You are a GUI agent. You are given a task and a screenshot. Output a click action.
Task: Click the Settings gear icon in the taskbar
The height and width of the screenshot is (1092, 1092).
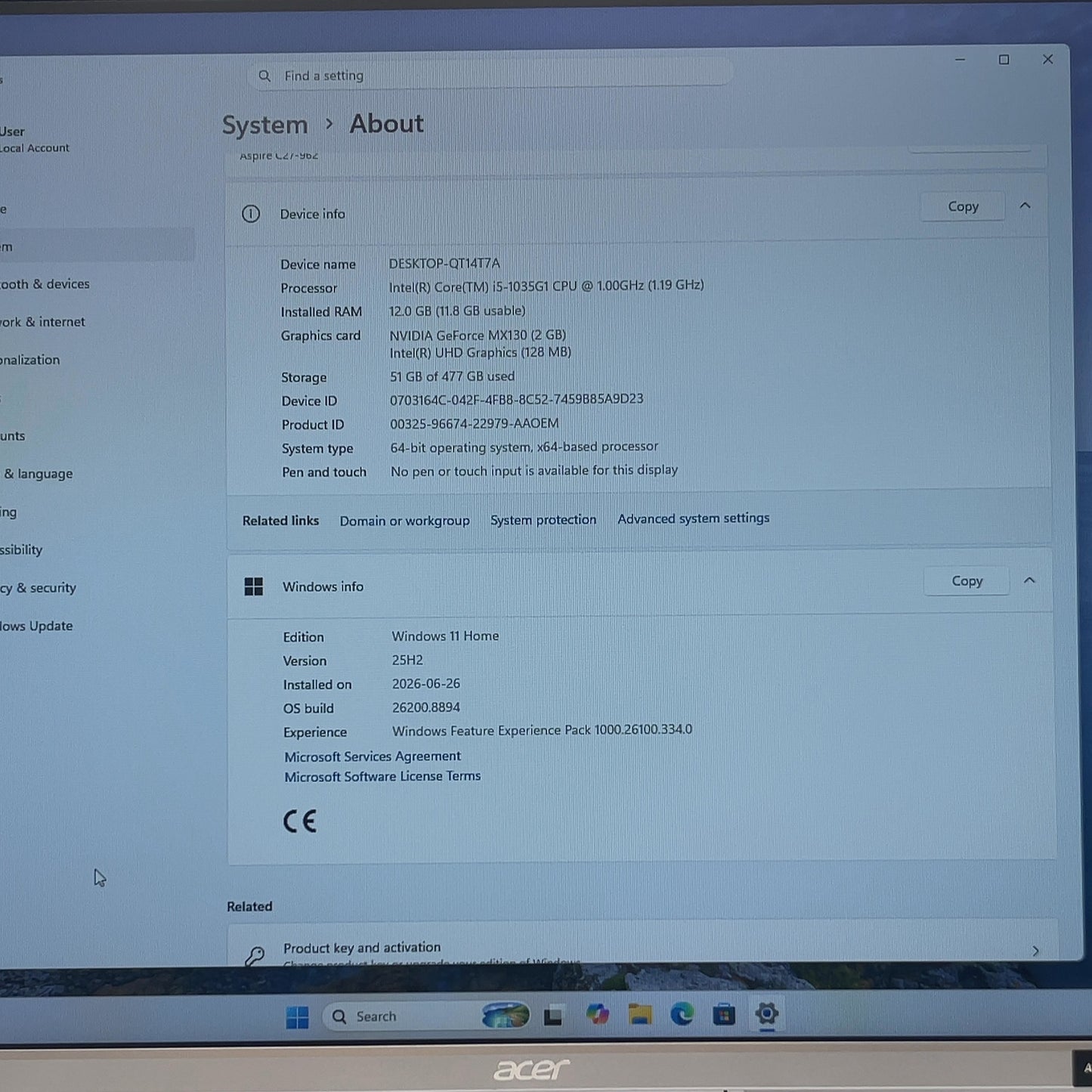tap(766, 1013)
